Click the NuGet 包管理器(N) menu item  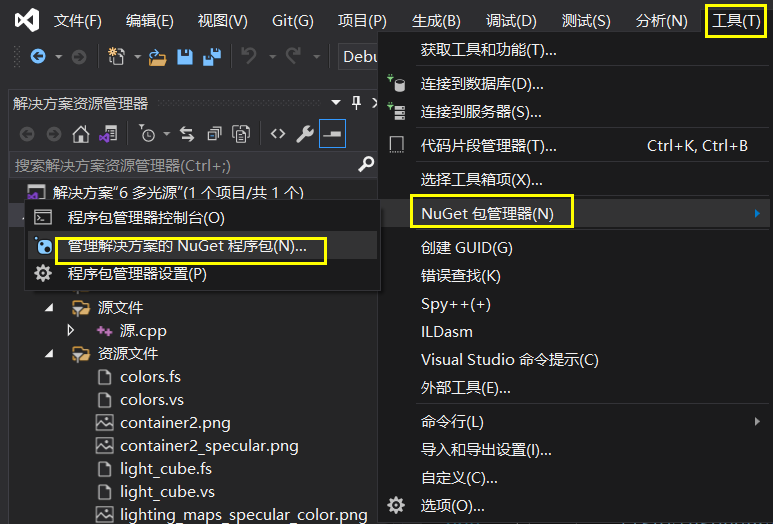pyautogui.click(x=573, y=213)
